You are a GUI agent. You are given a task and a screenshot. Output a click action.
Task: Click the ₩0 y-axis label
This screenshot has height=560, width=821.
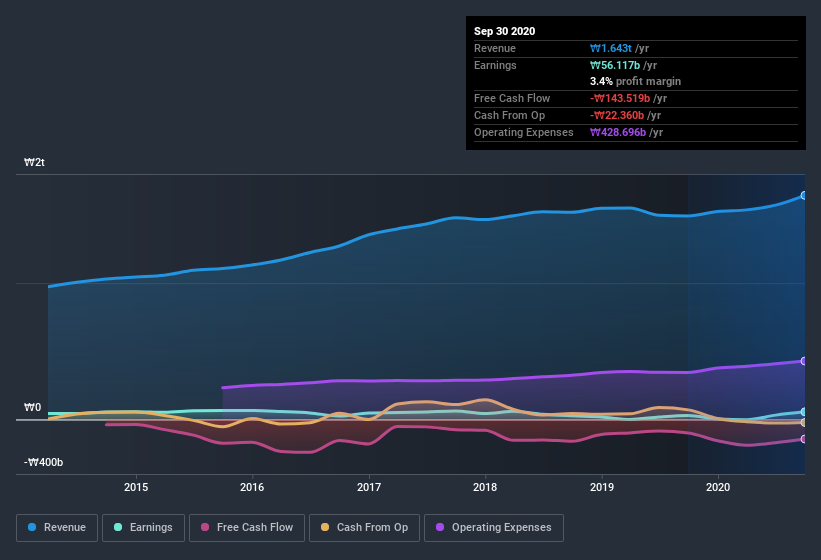[x=32, y=407]
